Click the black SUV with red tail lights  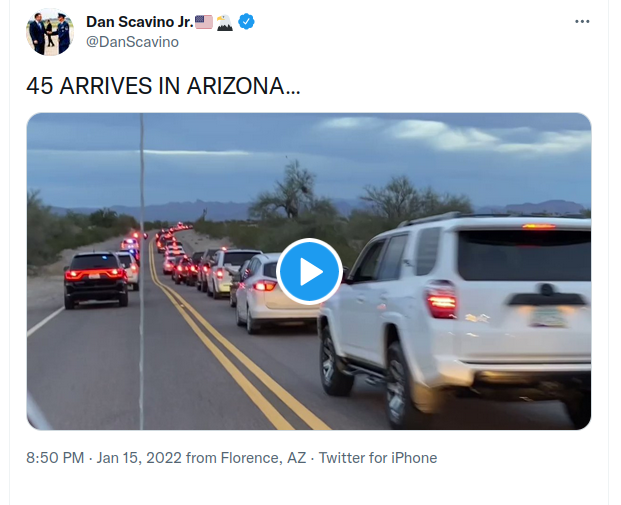95,279
